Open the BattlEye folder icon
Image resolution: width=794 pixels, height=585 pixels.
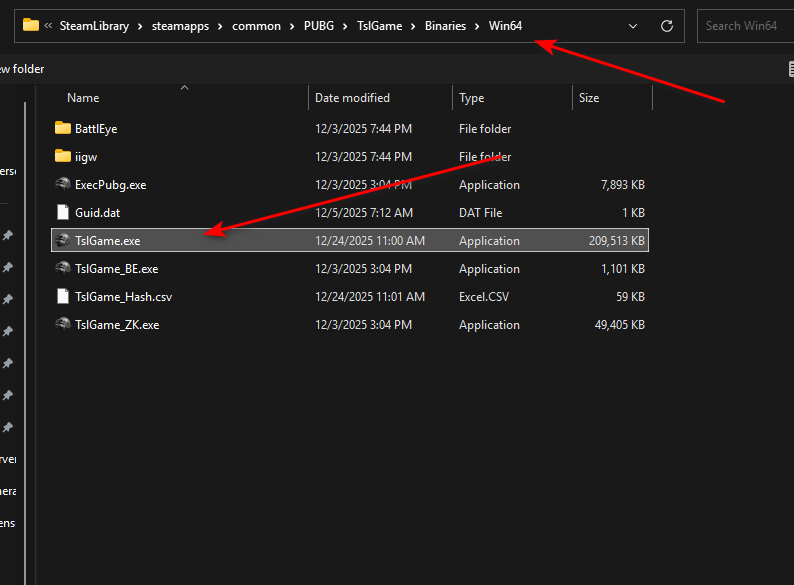click(x=63, y=128)
